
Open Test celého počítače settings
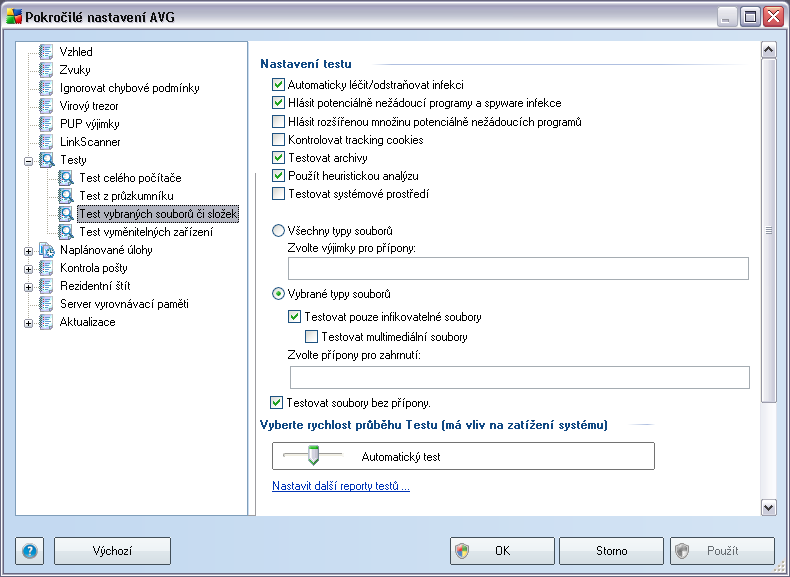[x=130, y=178]
